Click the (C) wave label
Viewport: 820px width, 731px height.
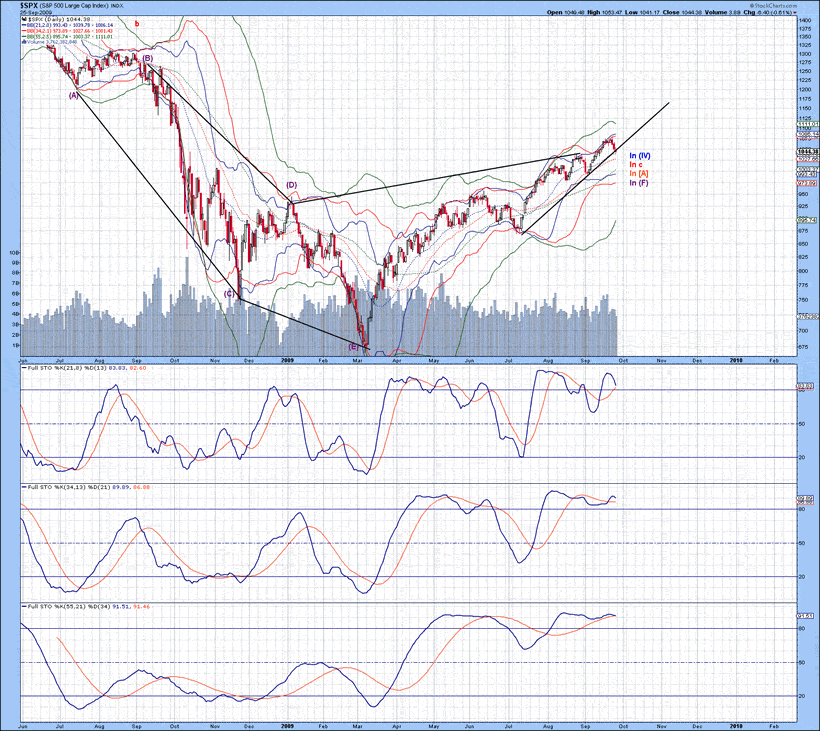[229, 294]
